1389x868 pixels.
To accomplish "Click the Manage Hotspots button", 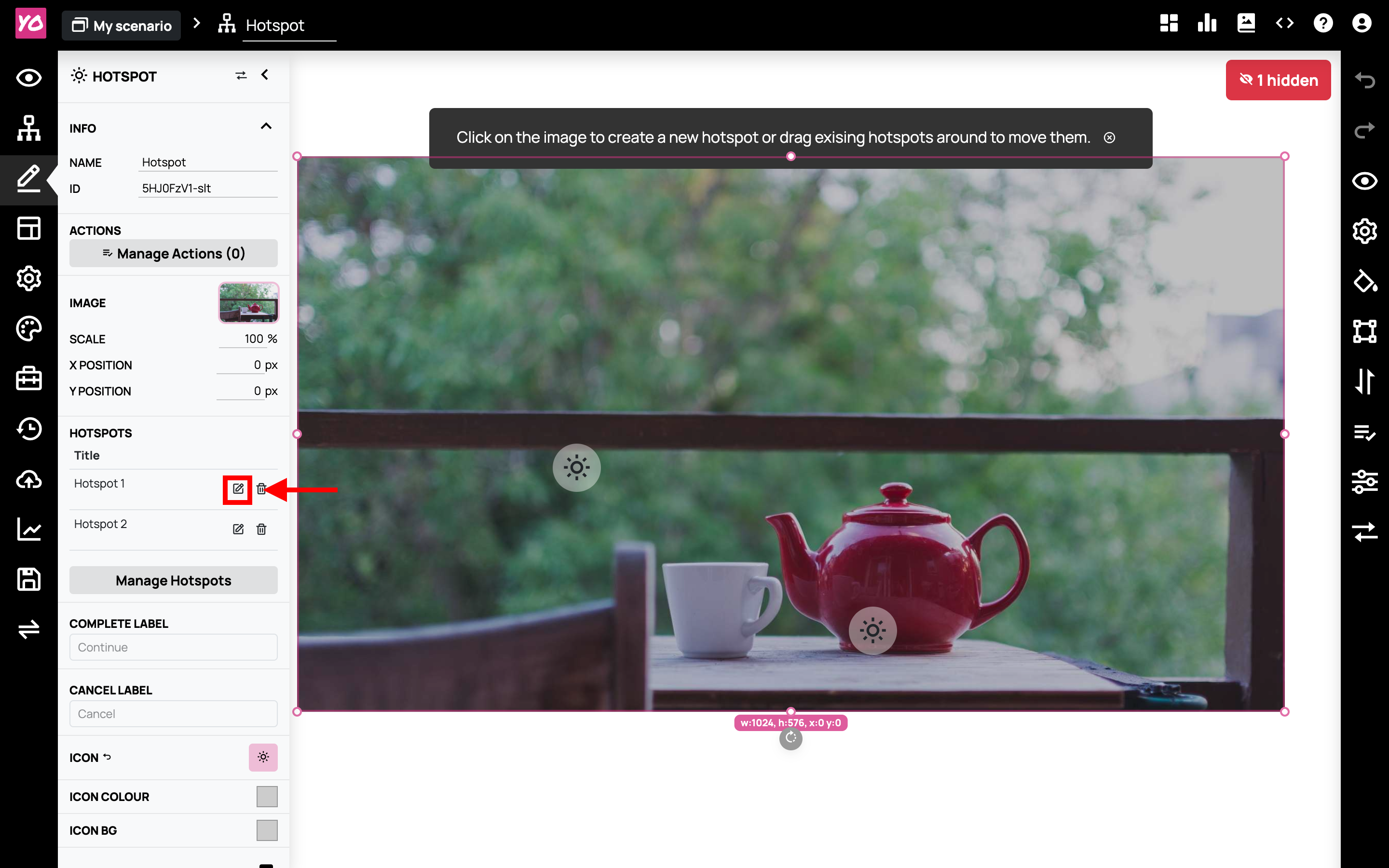I will pos(173,581).
